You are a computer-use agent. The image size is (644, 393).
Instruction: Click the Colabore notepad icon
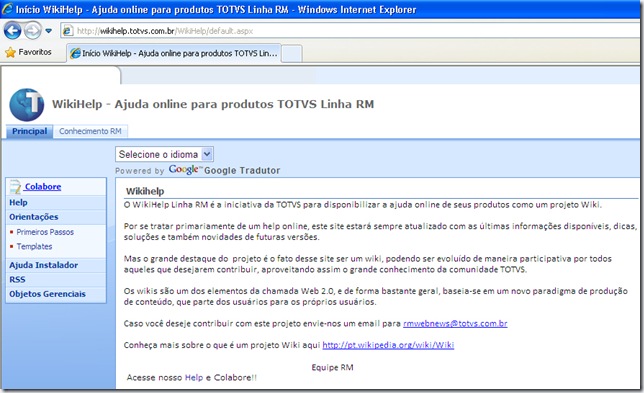[15, 187]
